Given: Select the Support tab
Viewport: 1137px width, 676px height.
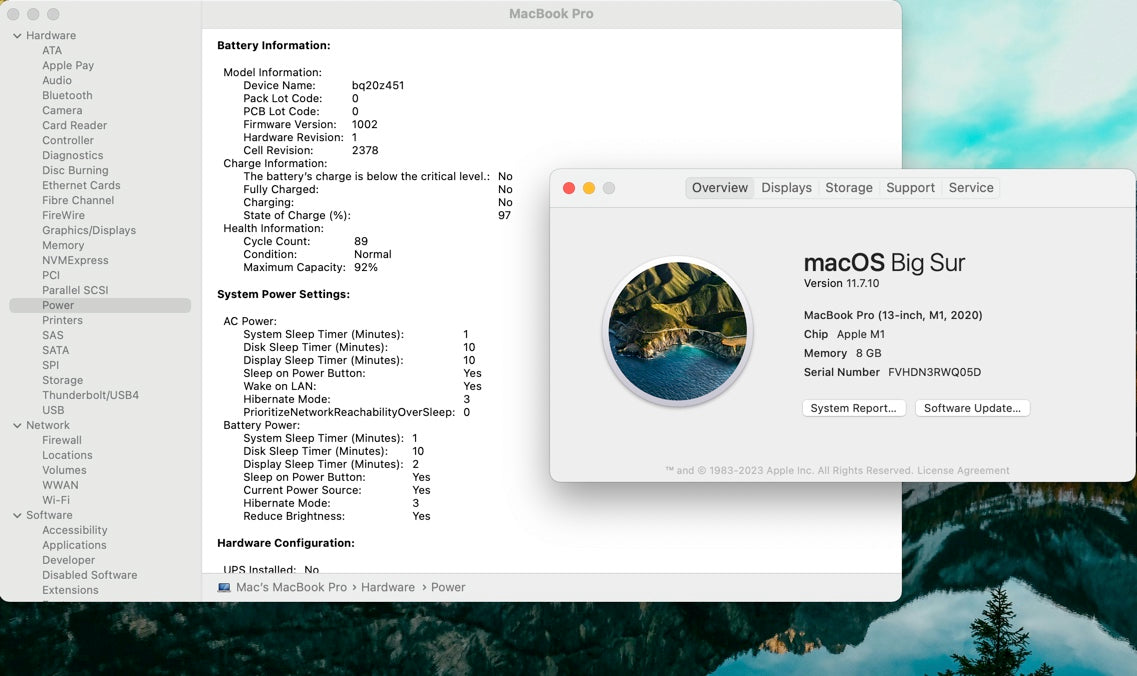Looking at the screenshot, I should coord(910,188).
